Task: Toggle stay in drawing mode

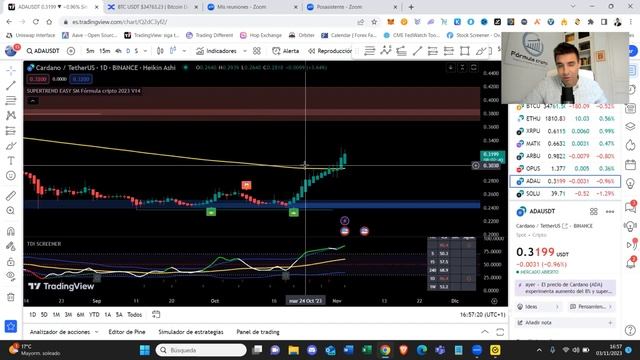Action: tap(11, 246)
